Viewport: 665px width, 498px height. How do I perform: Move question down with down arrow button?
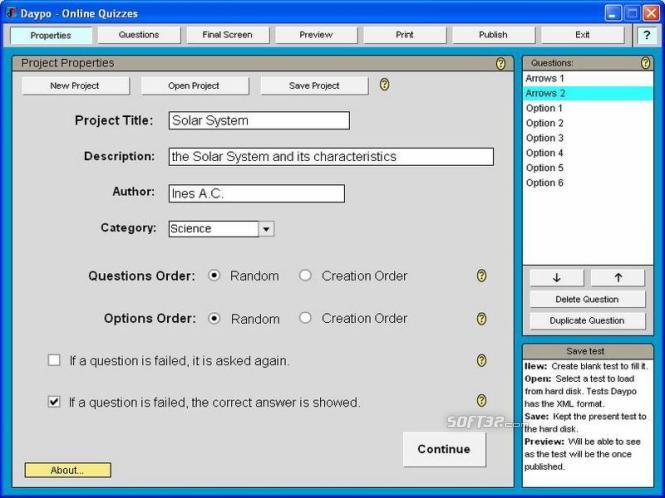point(557,278)
